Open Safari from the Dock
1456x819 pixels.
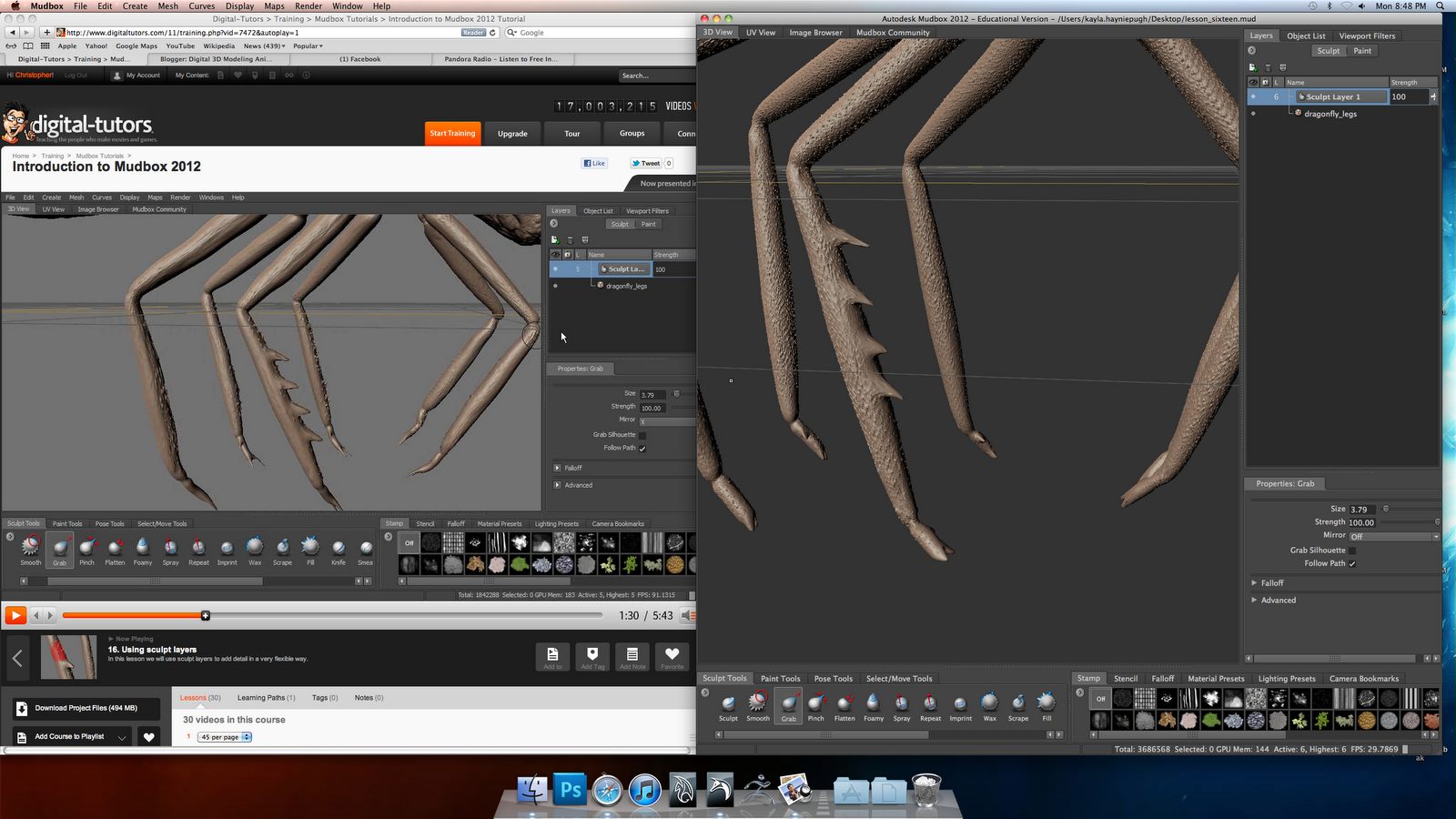pyautogui.click(x=607, y=790)
